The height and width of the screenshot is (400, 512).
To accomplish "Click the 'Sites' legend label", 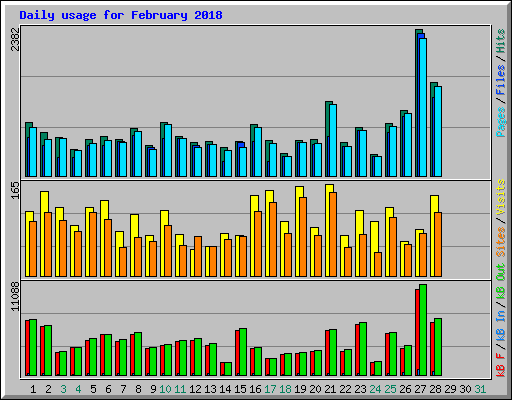I will click(x=501, y=242).
